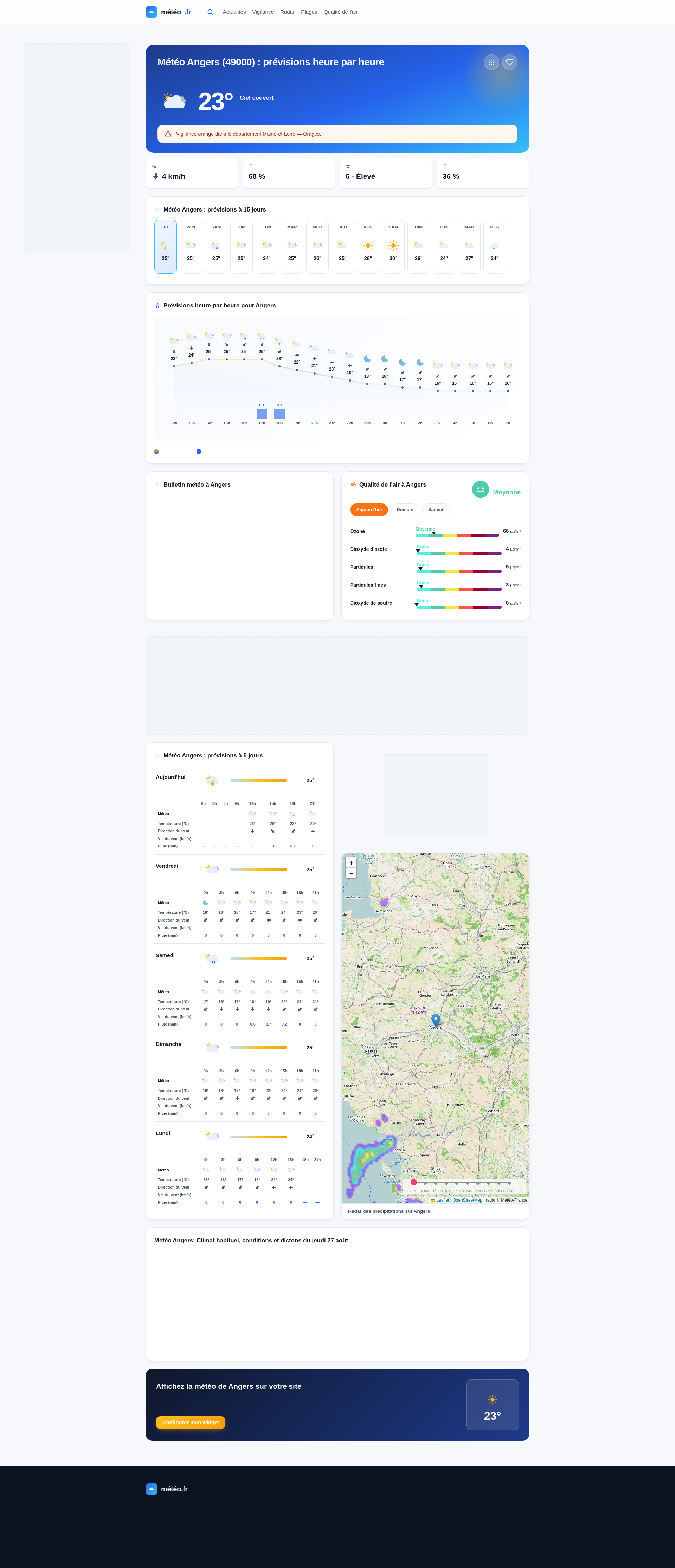Click the orange warning triangle icon
675x1568 pixels.
168,134
